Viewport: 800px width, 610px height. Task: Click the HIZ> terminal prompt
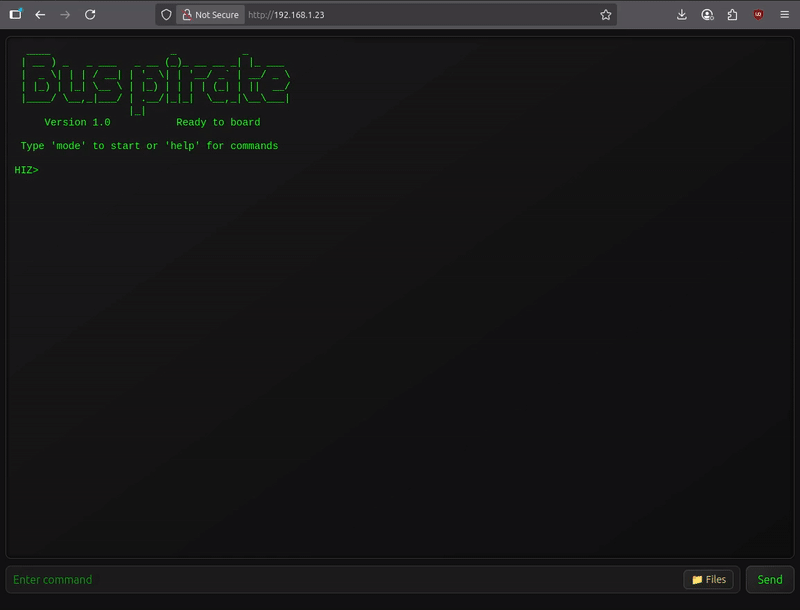pyautogui.click(x=27, y=170)
